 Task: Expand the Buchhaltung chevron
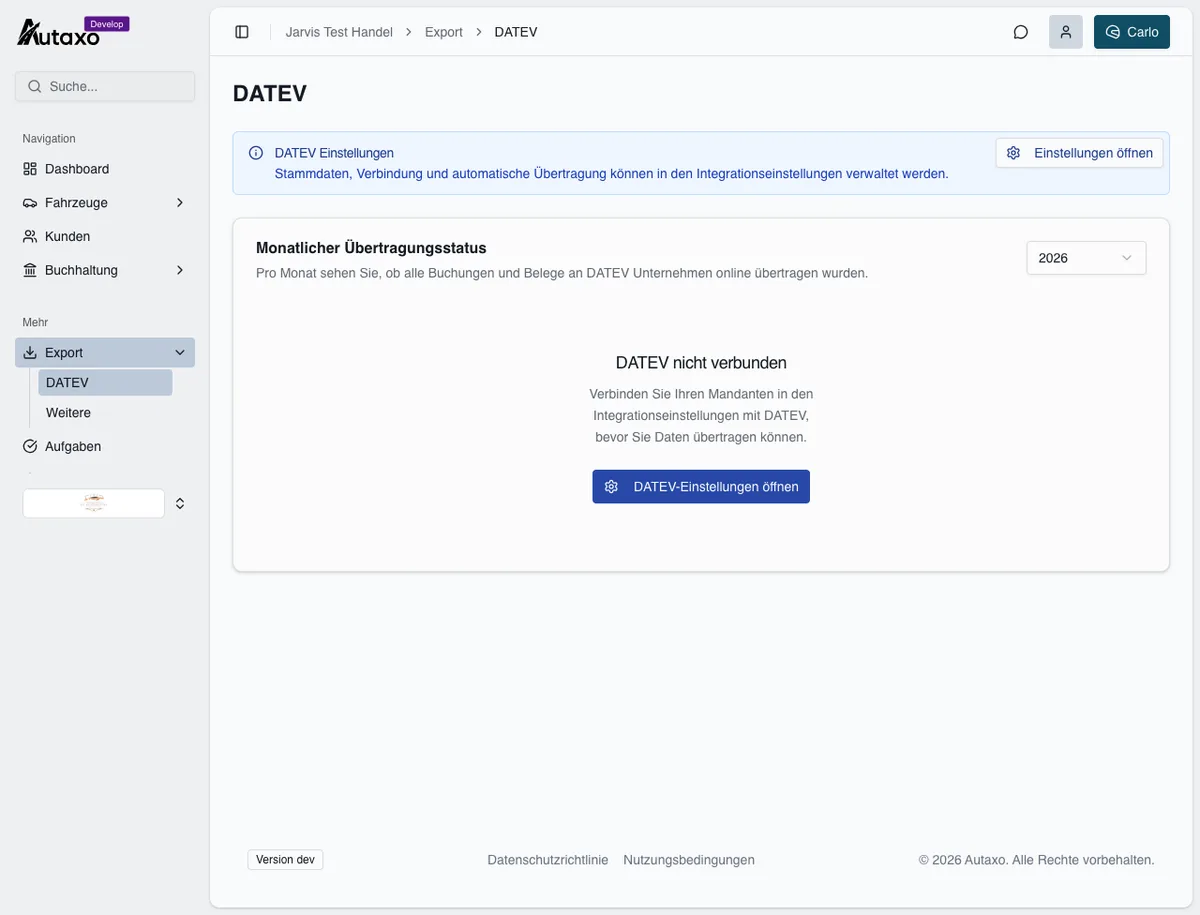point(180,270)
